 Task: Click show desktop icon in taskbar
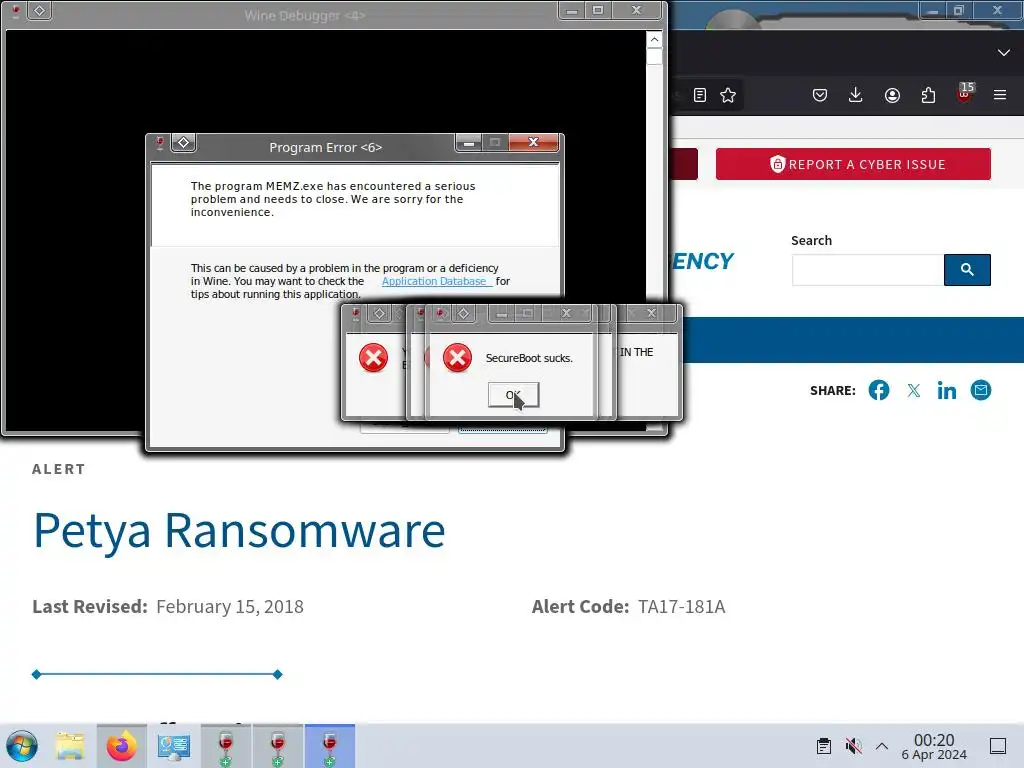point(998,746)
